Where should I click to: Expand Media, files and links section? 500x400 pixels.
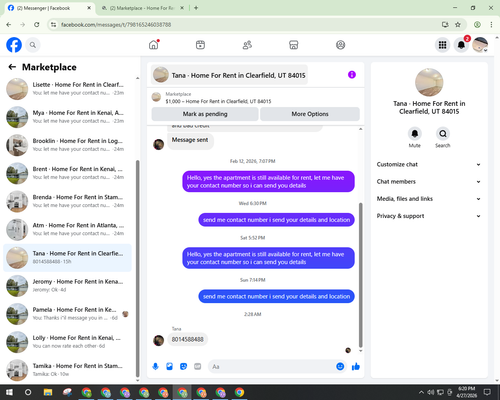429,199
